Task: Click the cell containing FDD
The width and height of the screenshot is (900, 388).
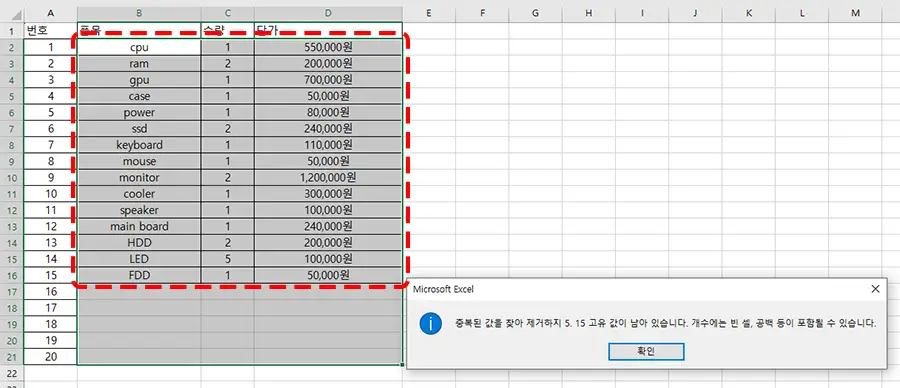Action: click(139, 276)
